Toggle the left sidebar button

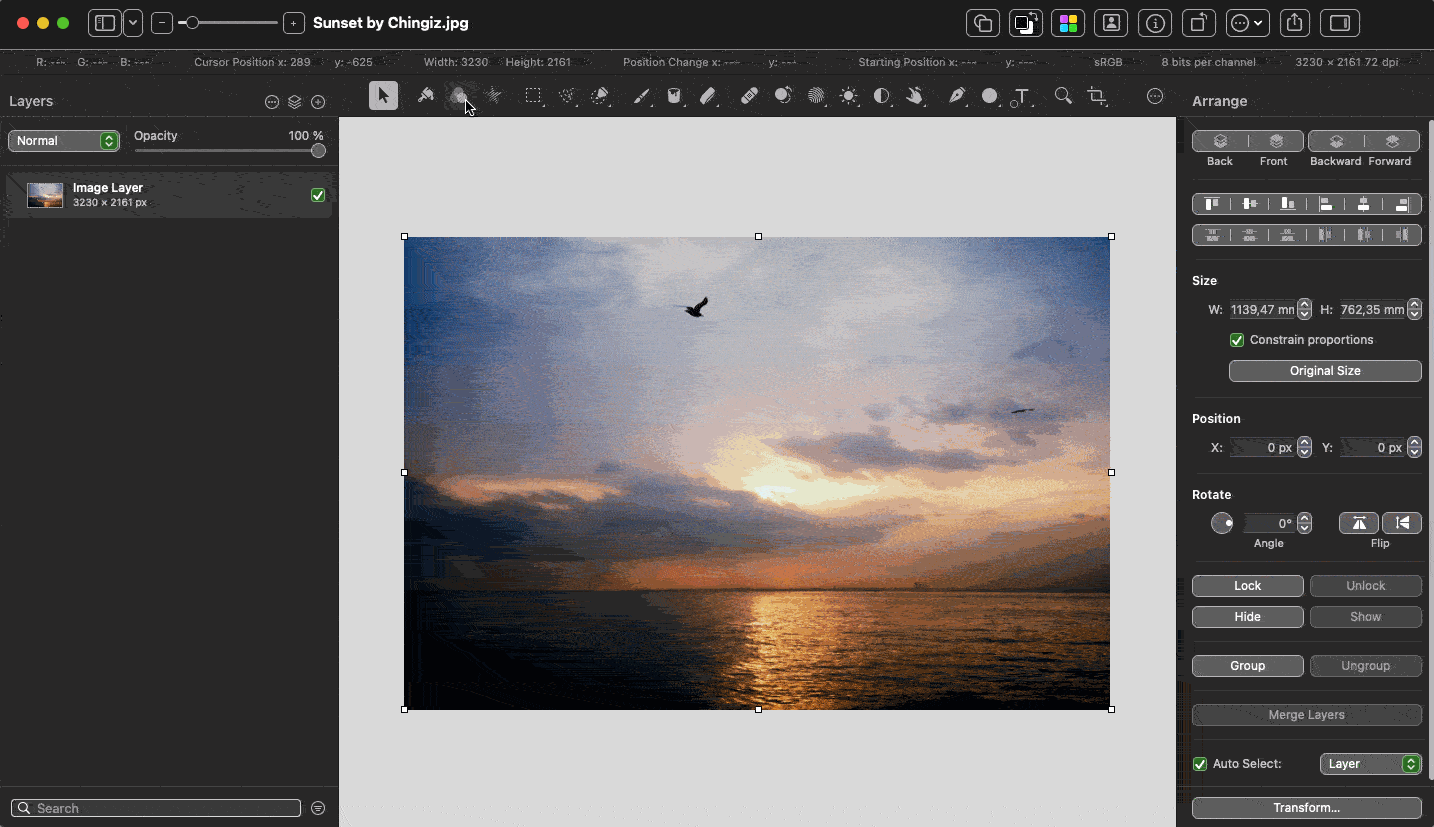105,23
